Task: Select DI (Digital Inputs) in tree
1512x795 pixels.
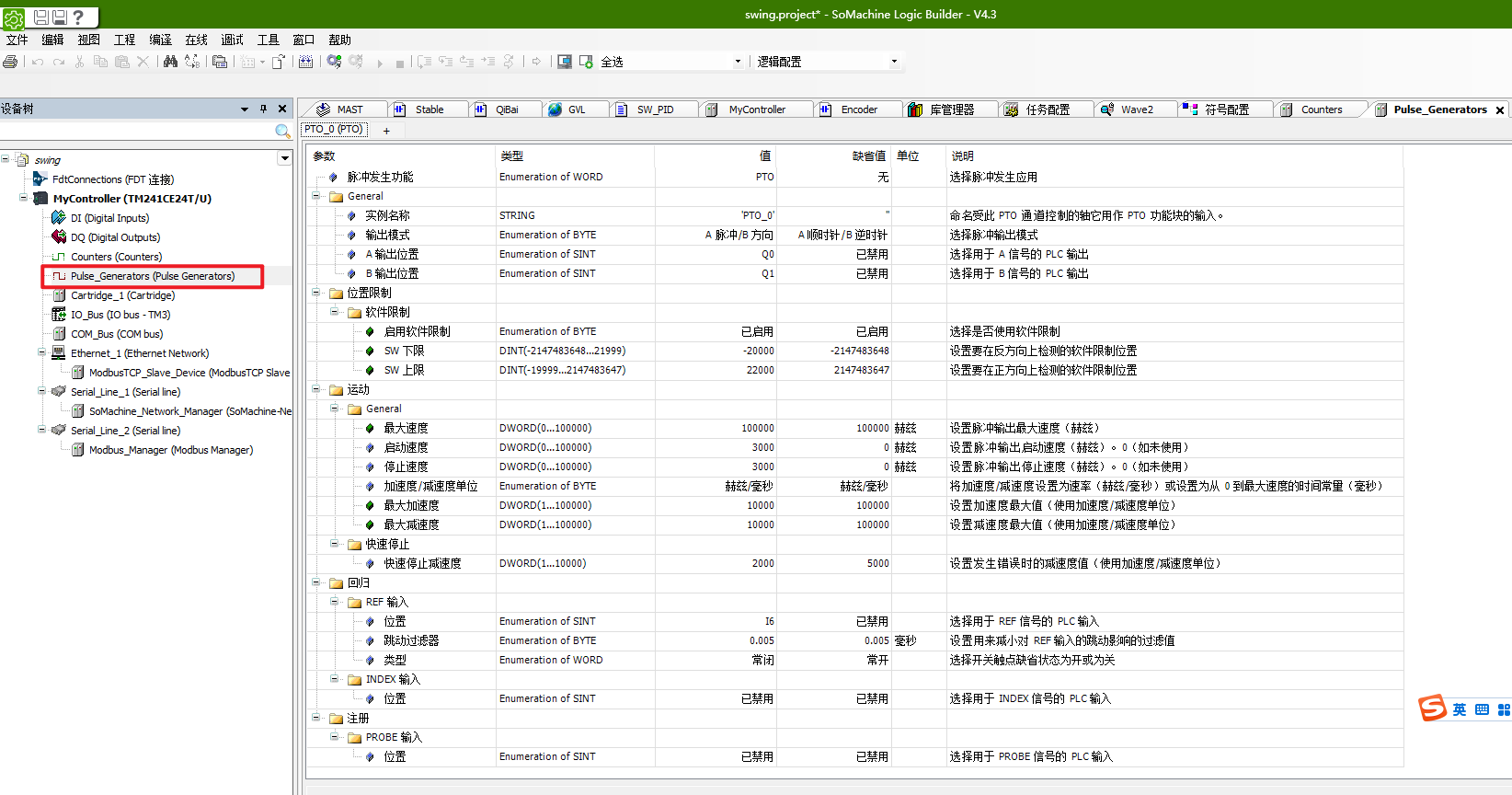Action: (109, 218)
